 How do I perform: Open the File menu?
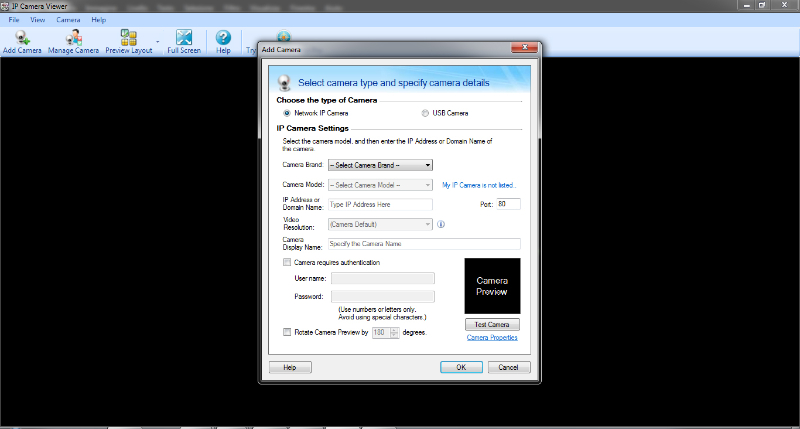14,19
